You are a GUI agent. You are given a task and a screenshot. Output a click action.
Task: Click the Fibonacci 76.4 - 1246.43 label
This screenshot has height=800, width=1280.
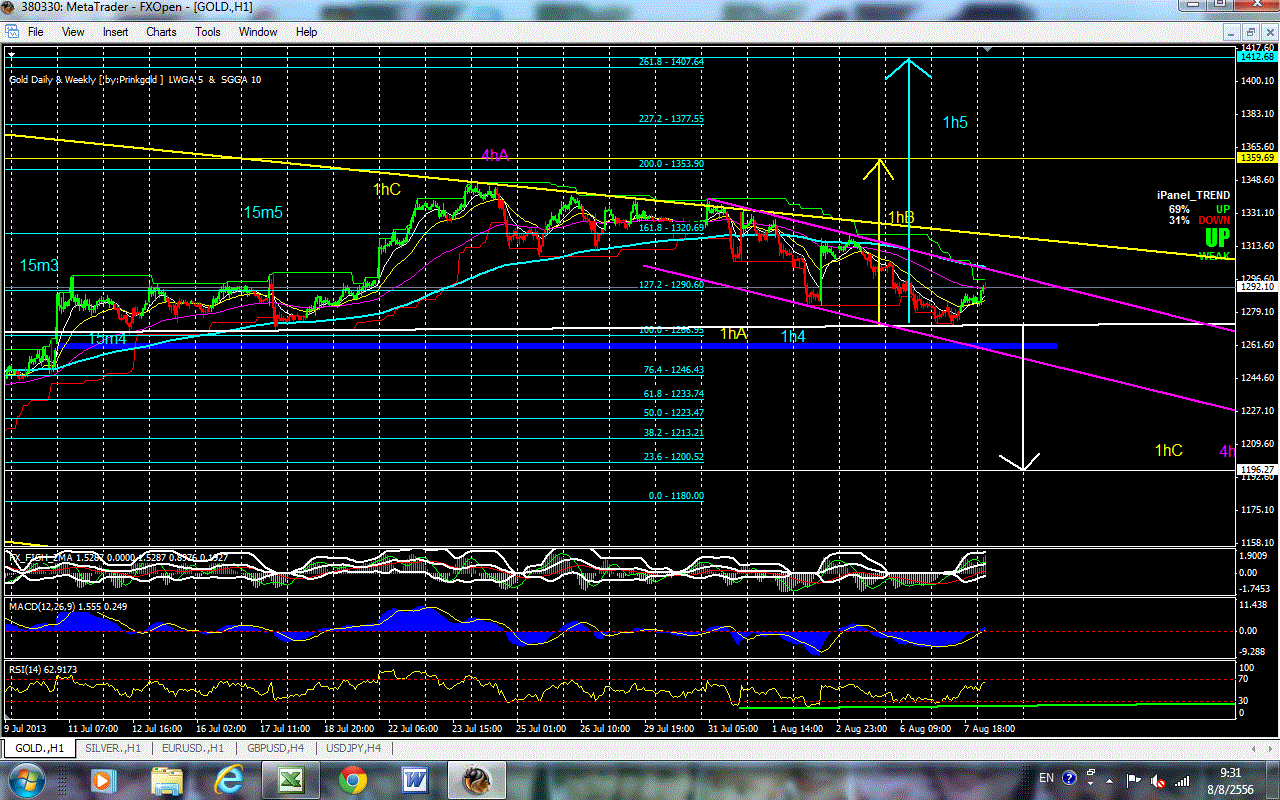tap(673, 370)
